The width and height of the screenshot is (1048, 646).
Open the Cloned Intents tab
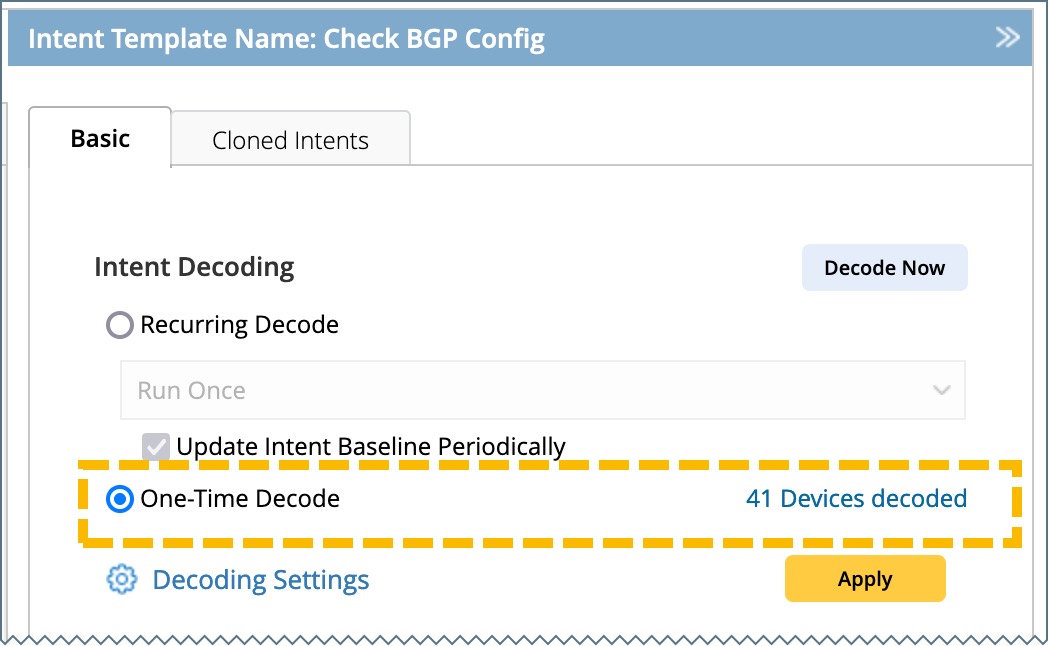[290, 141]
